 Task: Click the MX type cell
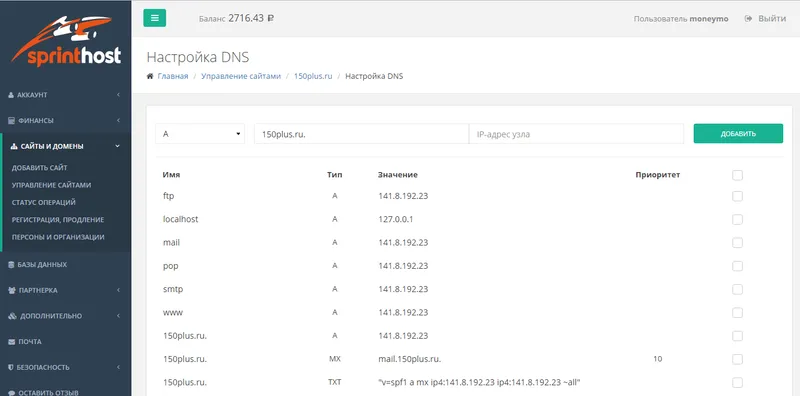tap(335, 359)
